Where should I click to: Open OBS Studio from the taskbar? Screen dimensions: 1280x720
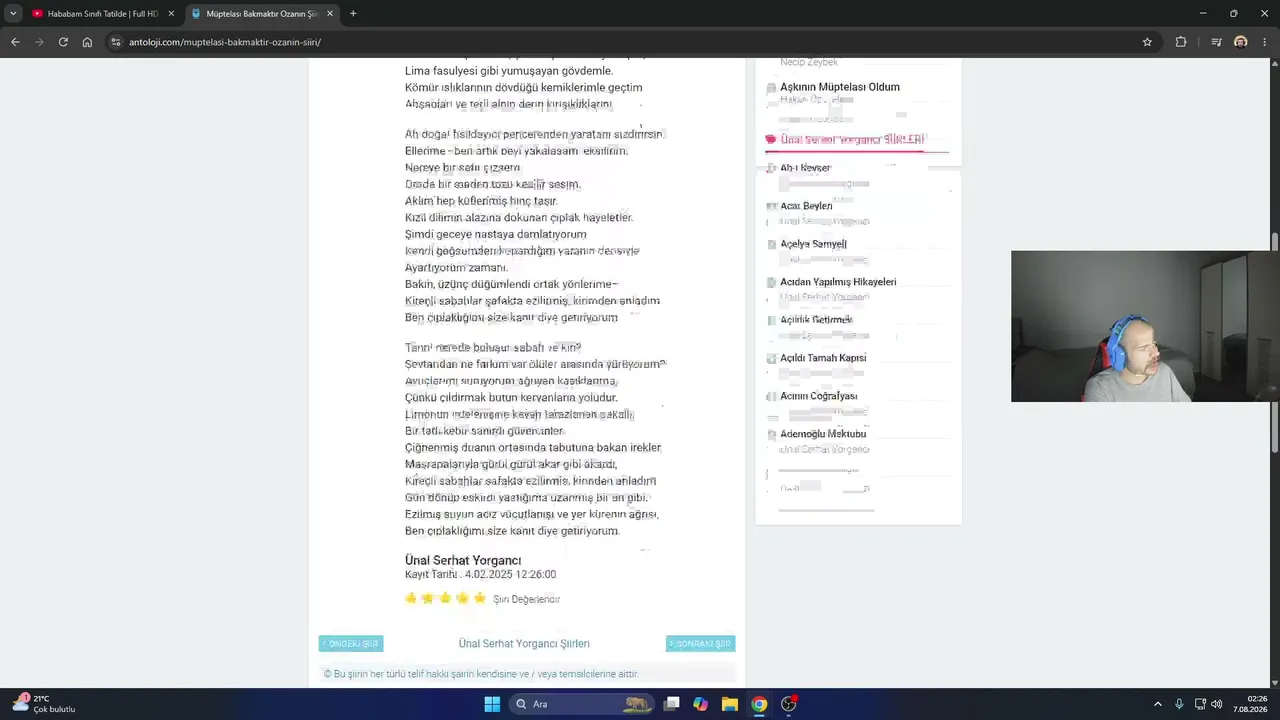pyautogui.click(x=789, y=704)
